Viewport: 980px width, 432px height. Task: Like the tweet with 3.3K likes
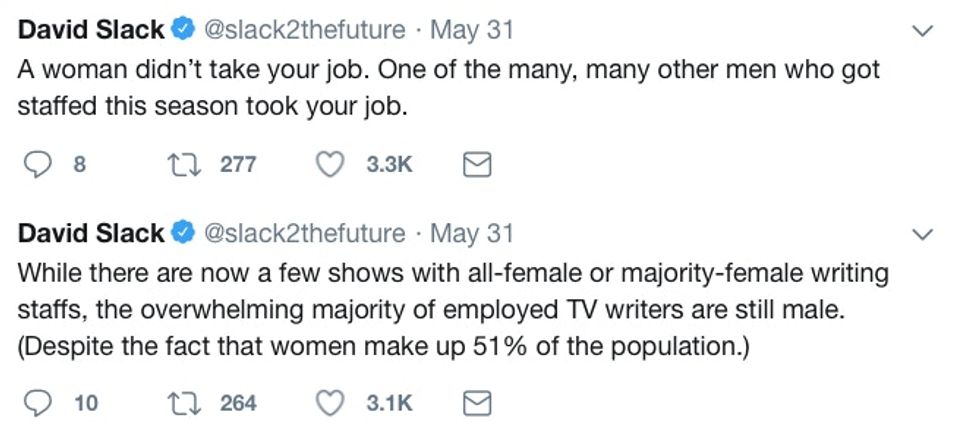(330, 165)
